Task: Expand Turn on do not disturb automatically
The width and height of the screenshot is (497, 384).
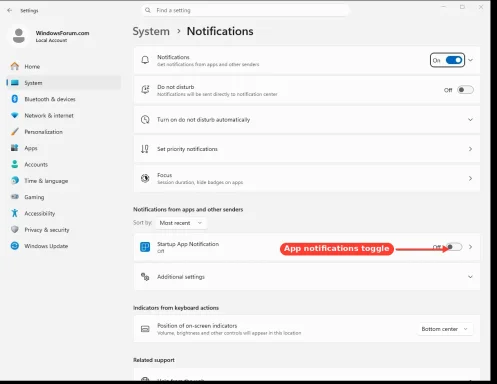Action: tap(470, 119)
